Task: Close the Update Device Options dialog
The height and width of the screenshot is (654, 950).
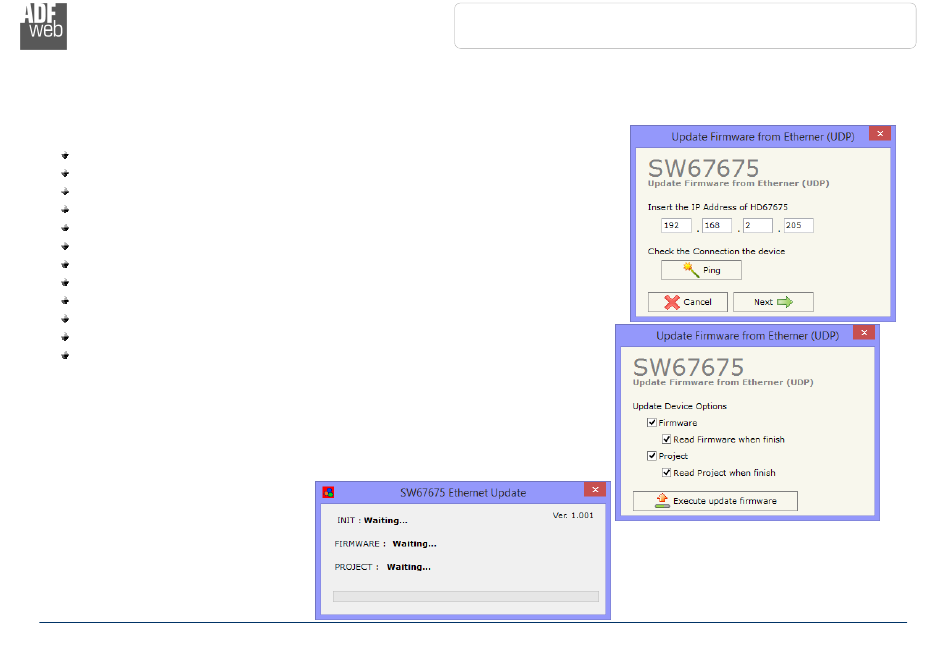Action: pyautogui.click(x=864, y=333)
